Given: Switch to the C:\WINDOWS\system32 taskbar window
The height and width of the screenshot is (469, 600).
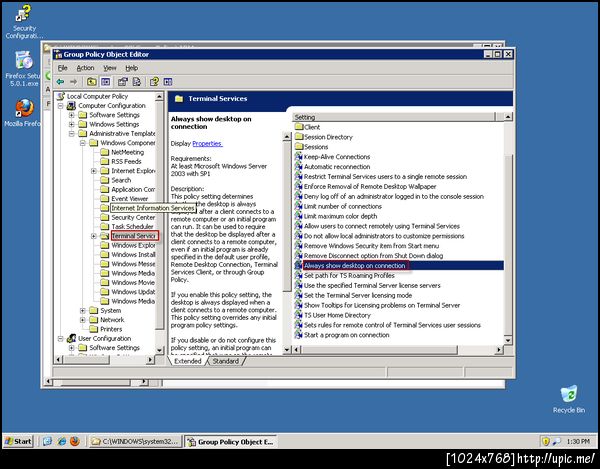Looking at the screenshot, I should [x=135, y=441].
